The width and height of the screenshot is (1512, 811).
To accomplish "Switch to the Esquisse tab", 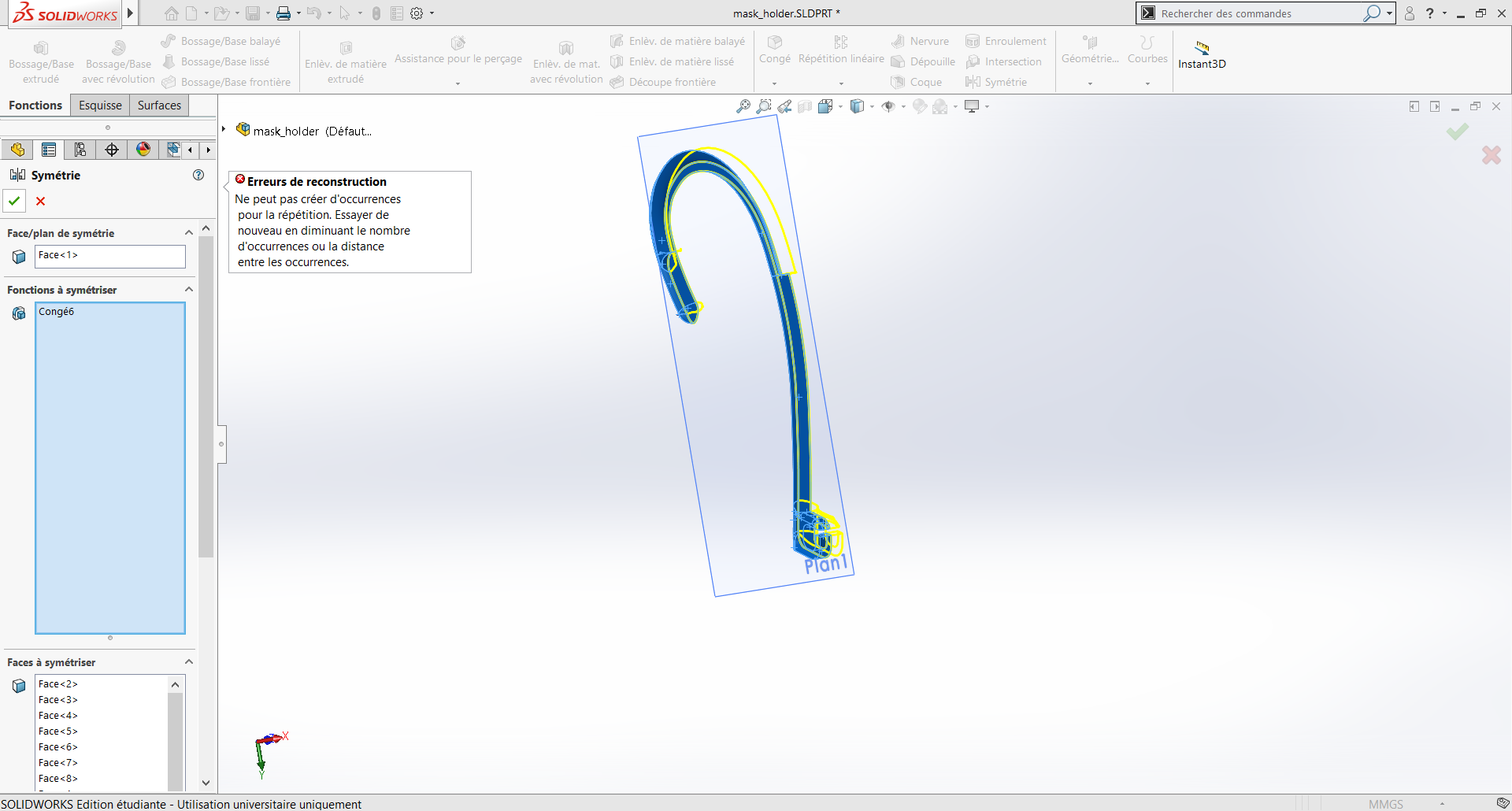I will [100, 106].
